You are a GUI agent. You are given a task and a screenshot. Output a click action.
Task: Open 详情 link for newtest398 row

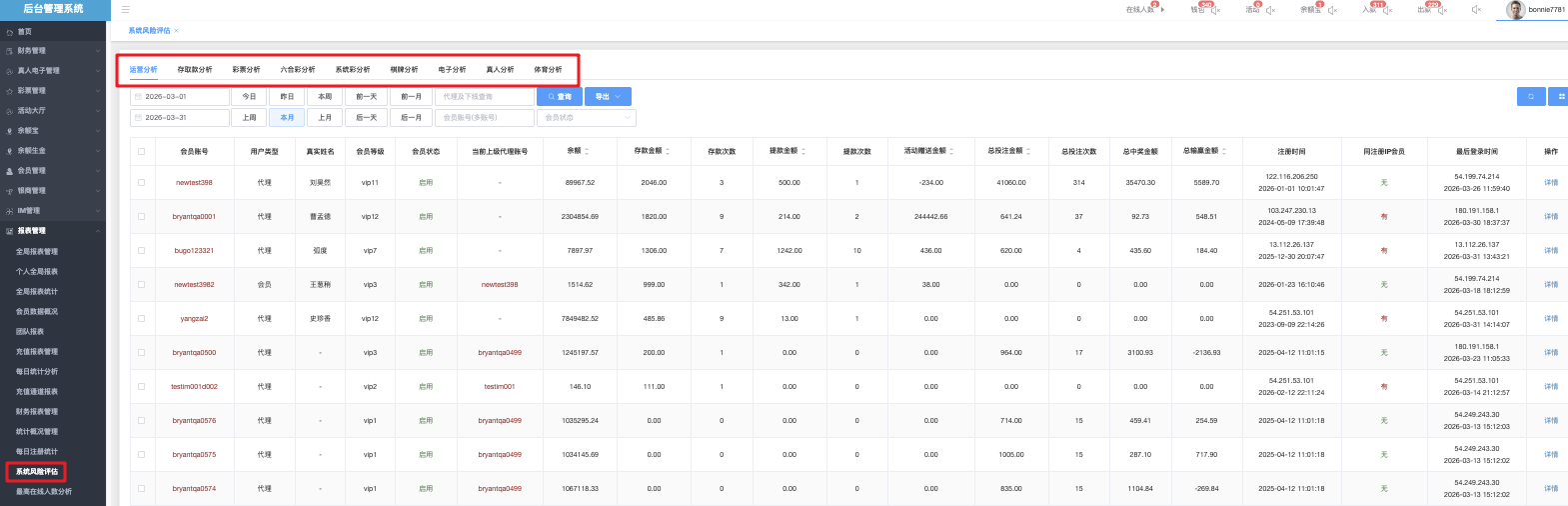(x=1550, y=183)
